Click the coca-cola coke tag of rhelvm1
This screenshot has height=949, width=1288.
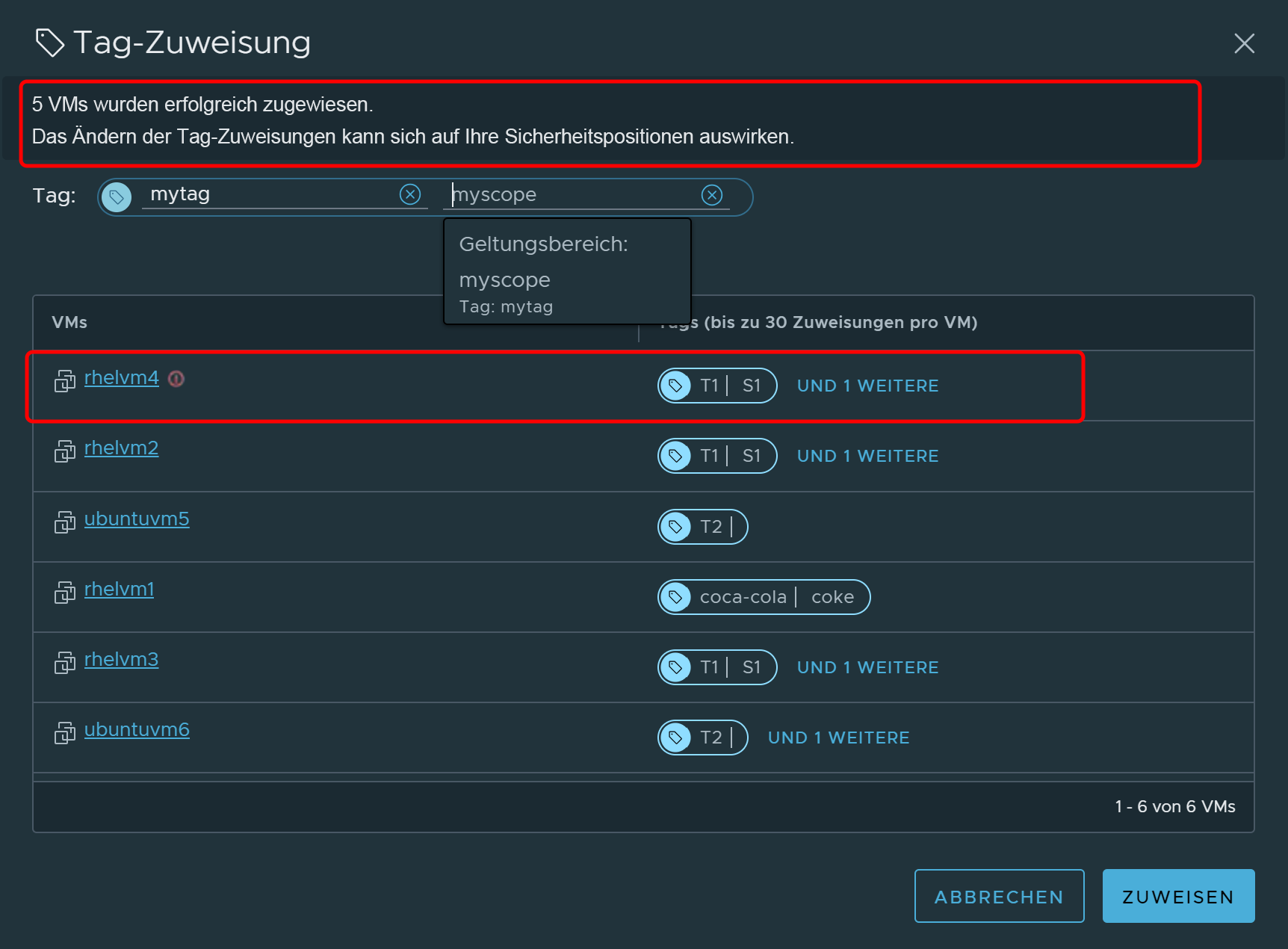764,597
